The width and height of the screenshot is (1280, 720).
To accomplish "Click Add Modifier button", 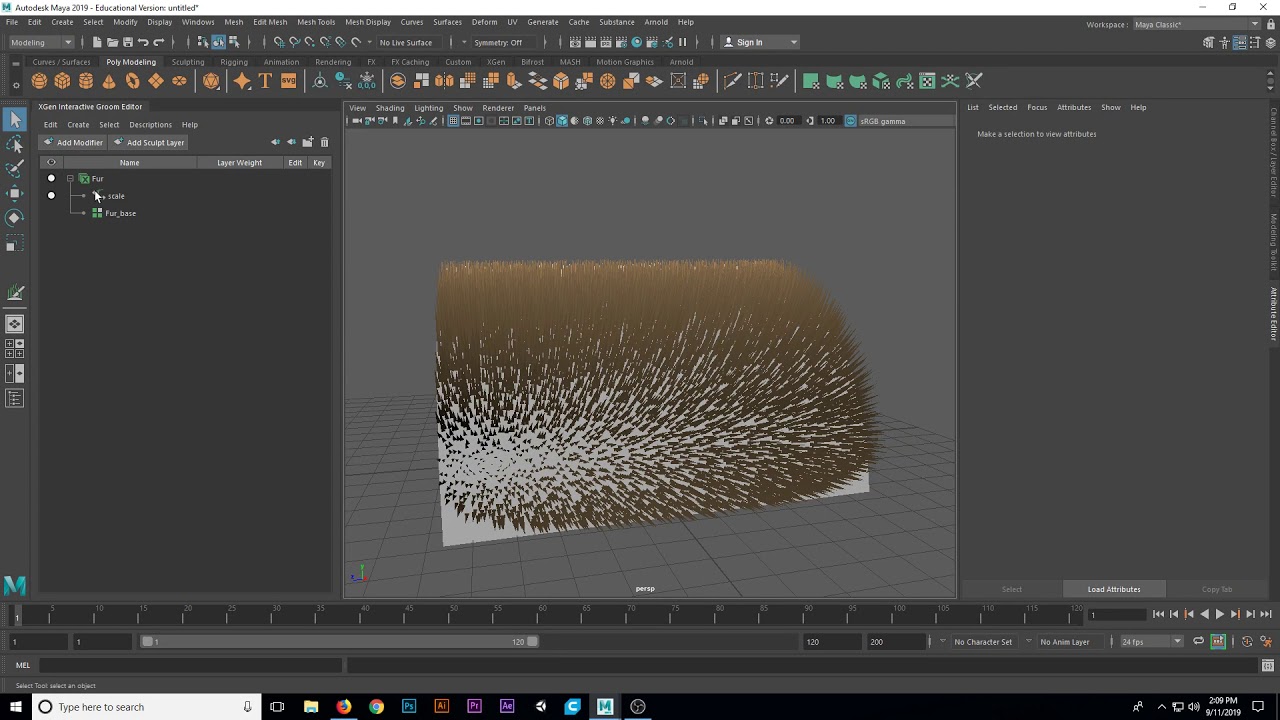I will [73, 142].
